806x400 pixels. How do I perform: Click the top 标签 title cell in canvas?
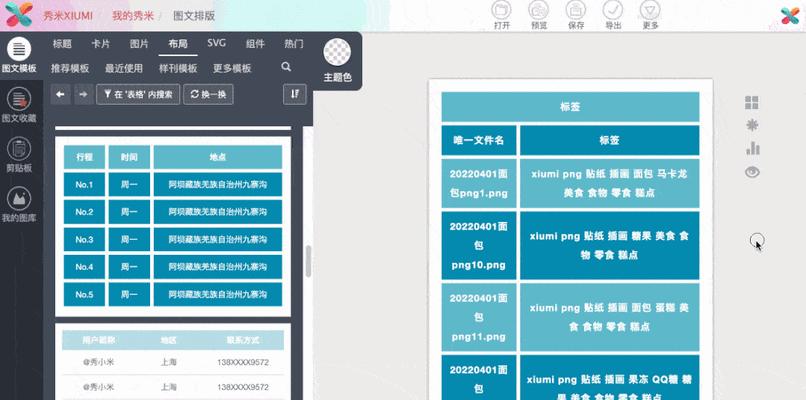(x=570, y=107)
